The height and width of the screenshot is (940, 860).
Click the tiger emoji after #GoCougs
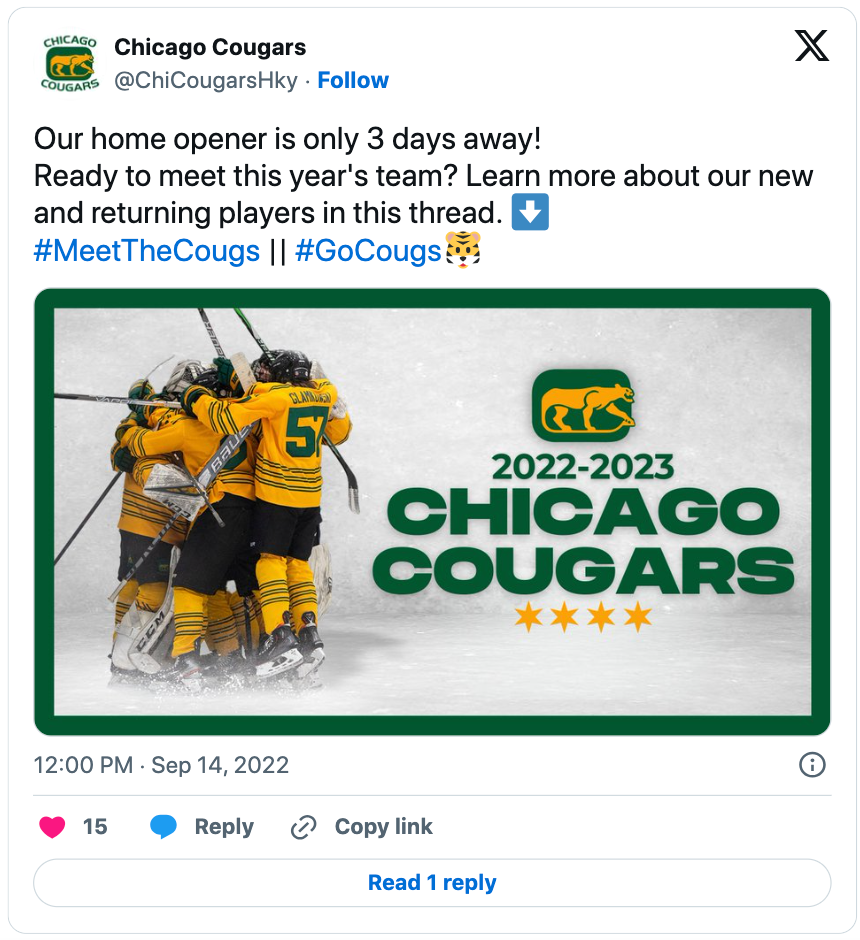(462, 250)
